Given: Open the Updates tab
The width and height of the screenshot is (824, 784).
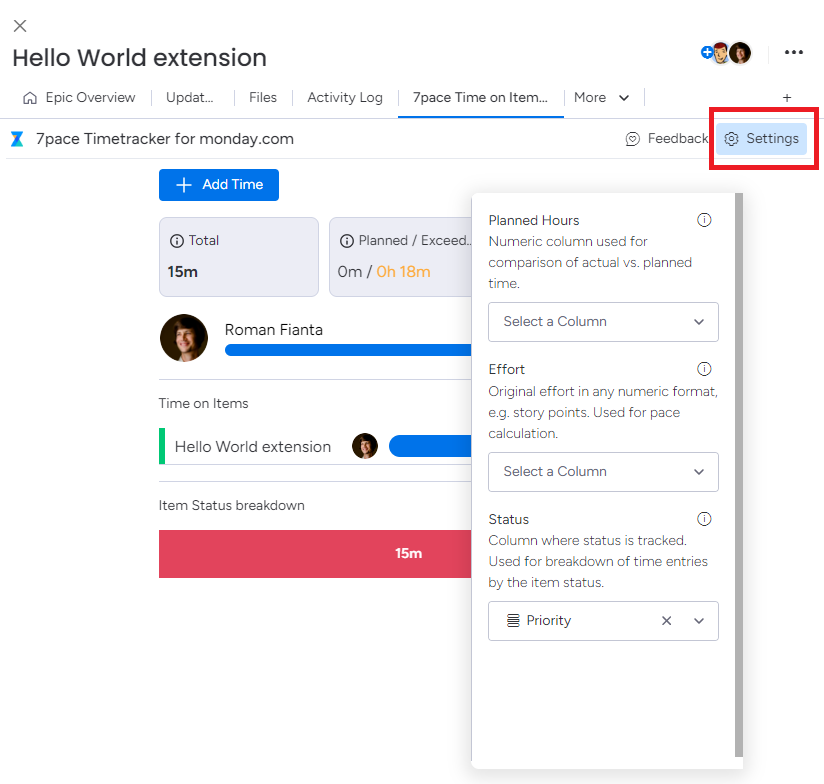Looking at the screenshot, I should point(190,98).
